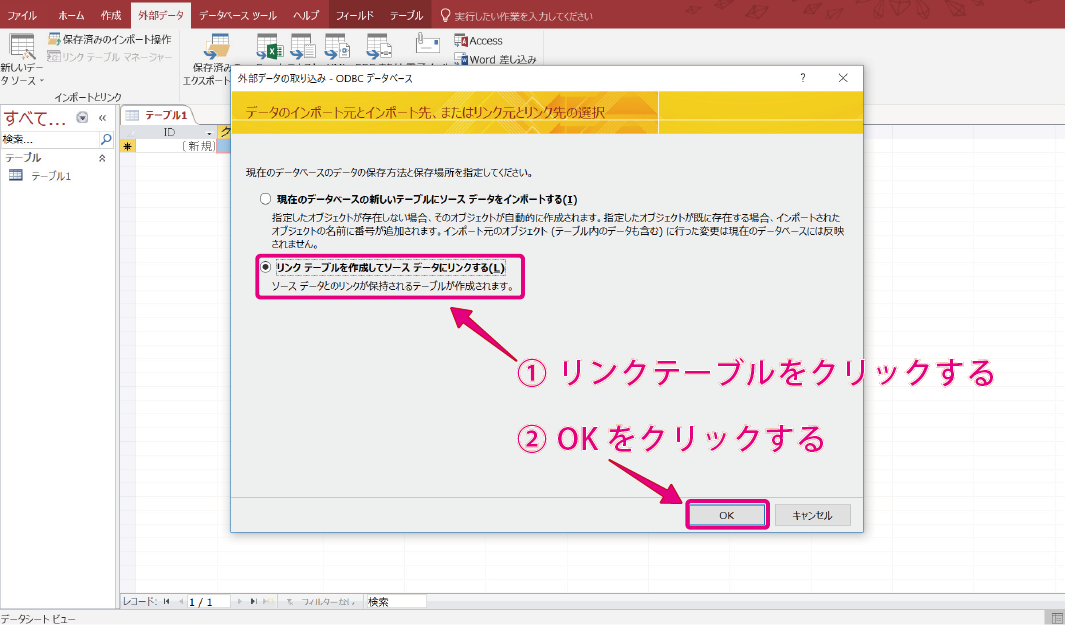The height and width of the screenshot is (625, 1066).
Task: Open the navigation pane category dropdown
Action: pyautogui.click(x=83, y=118)
